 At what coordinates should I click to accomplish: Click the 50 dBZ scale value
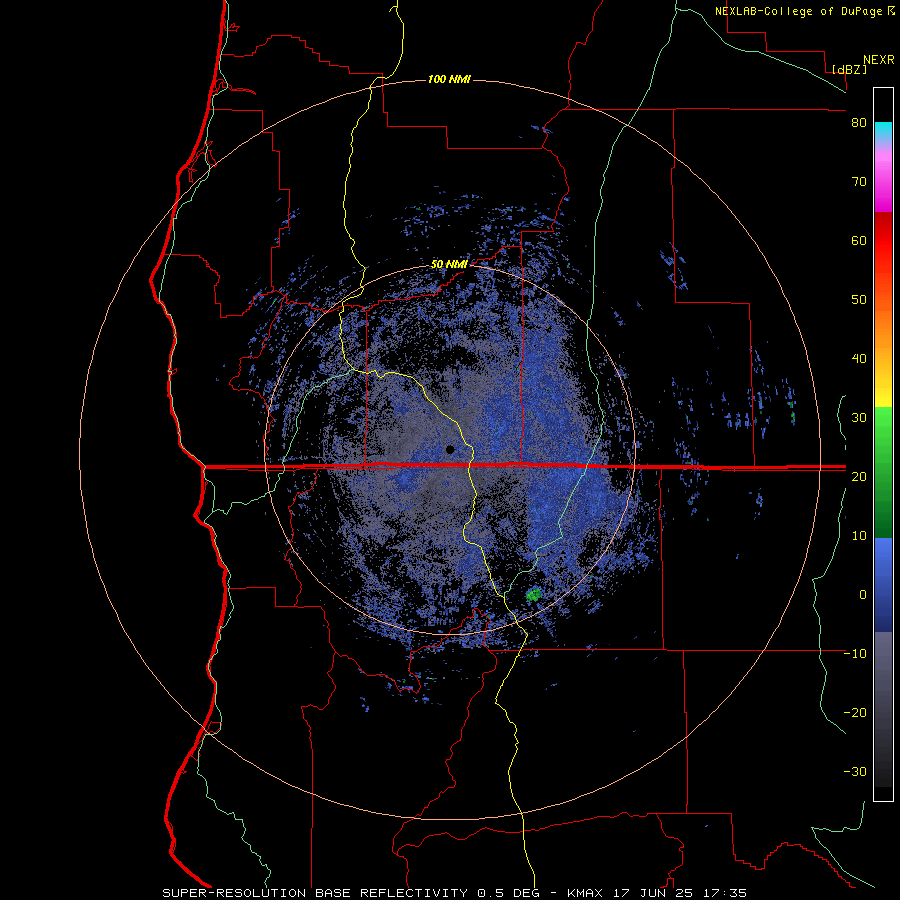coord(859,300)
